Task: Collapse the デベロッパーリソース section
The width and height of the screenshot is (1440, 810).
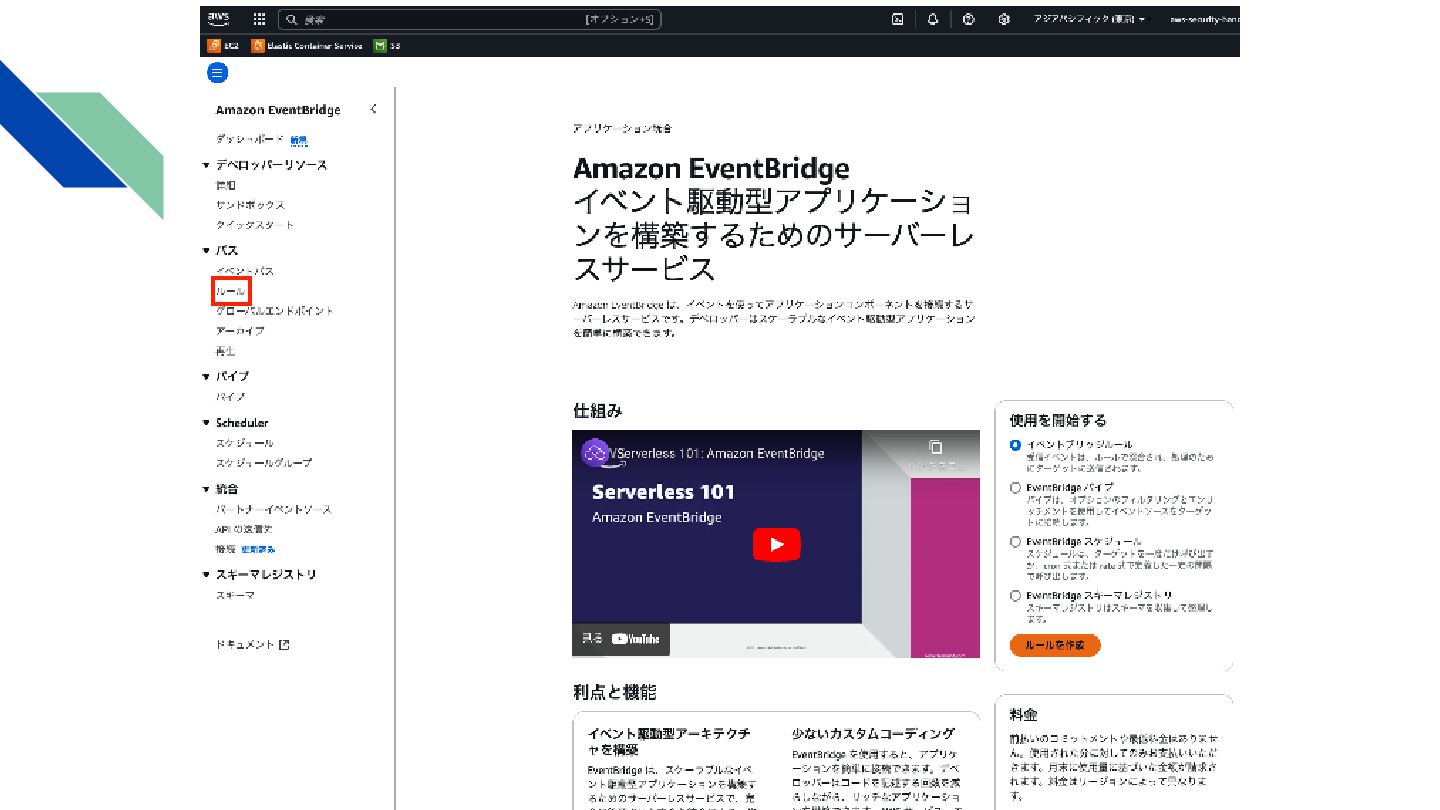Action: [206, 165]
